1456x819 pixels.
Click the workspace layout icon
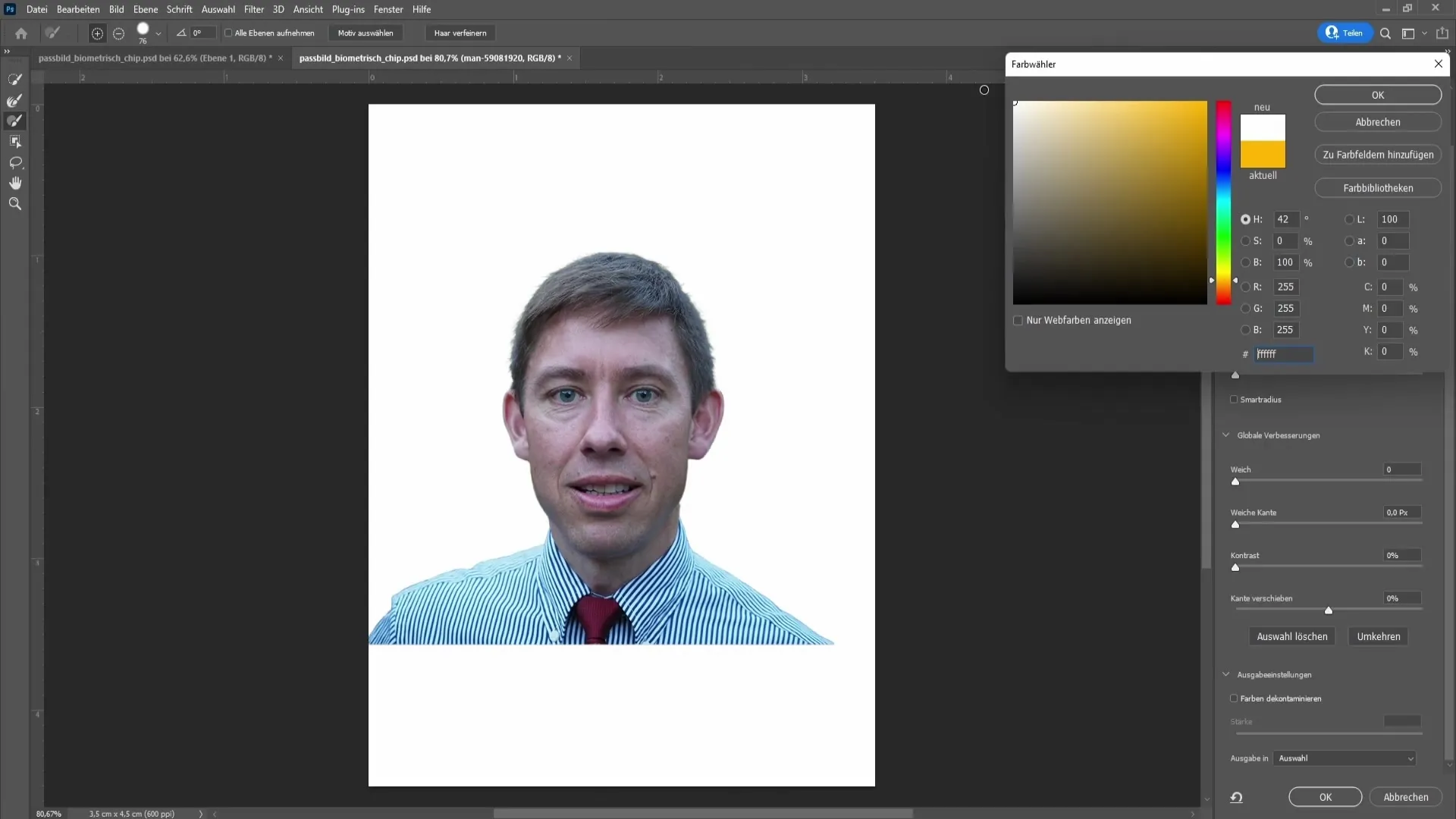[1408, 33]
